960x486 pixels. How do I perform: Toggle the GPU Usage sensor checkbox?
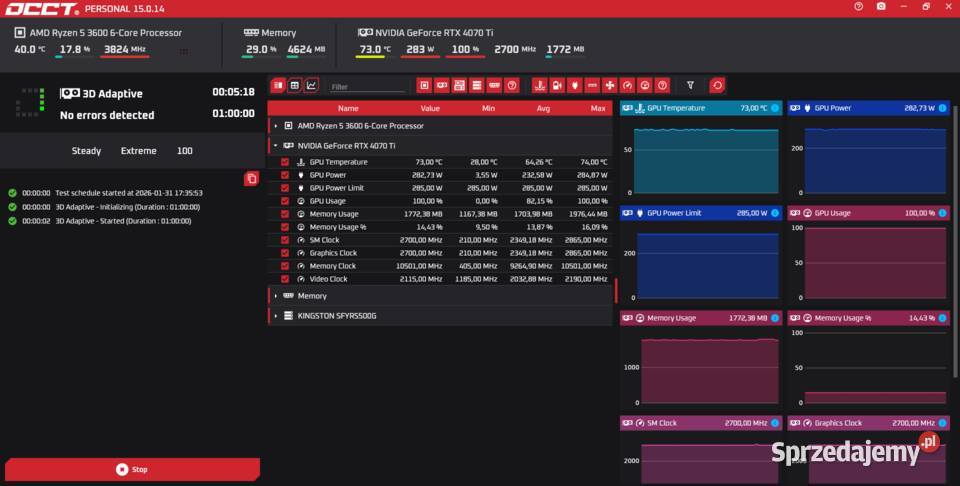[285, 201]
